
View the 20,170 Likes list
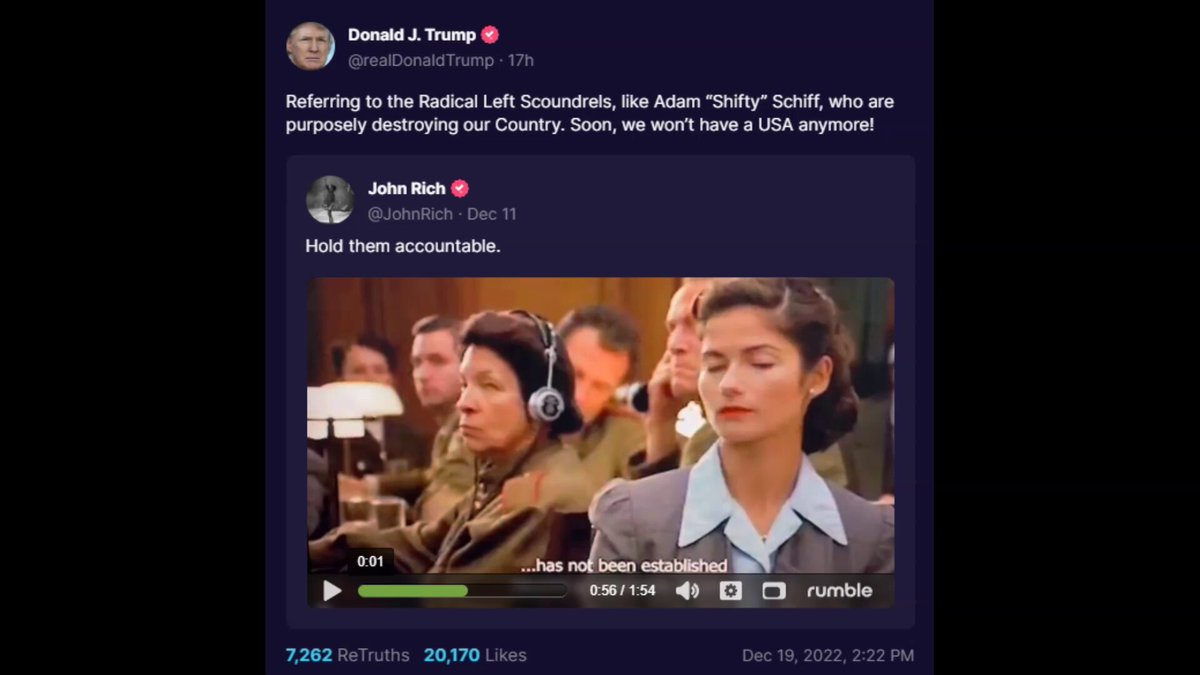[x=475, y=655]
